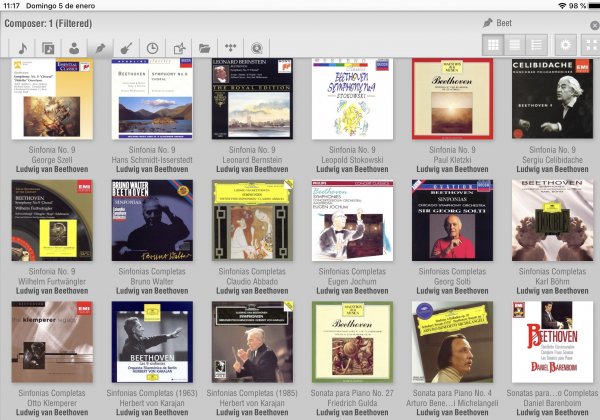This screenshot has height=420, width=600.
Task: Open Hans Schmidt-Isserstedt Sinfonia No. 9 cover
Action: click(152, 99)
